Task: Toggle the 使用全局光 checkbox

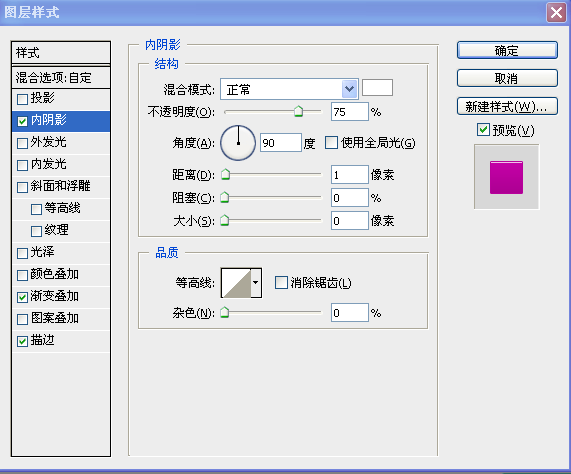Action: pos(331,142)
